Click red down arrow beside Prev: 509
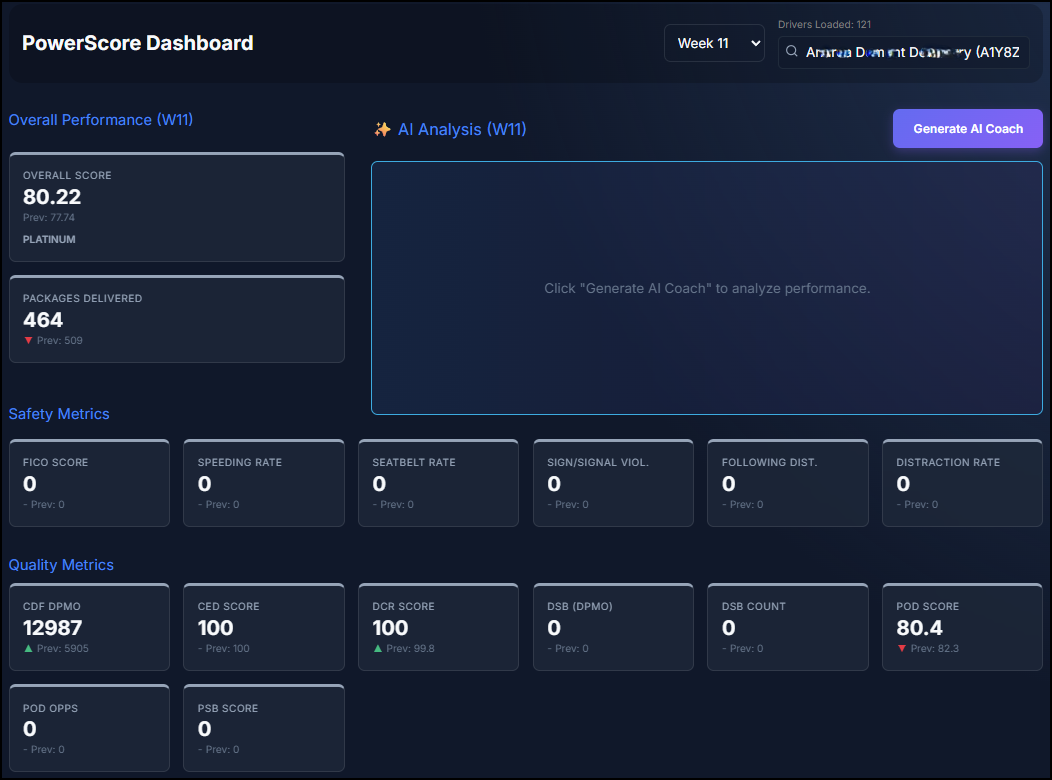The height and width of the screenshot is (780, 1052). pos(28,341)
